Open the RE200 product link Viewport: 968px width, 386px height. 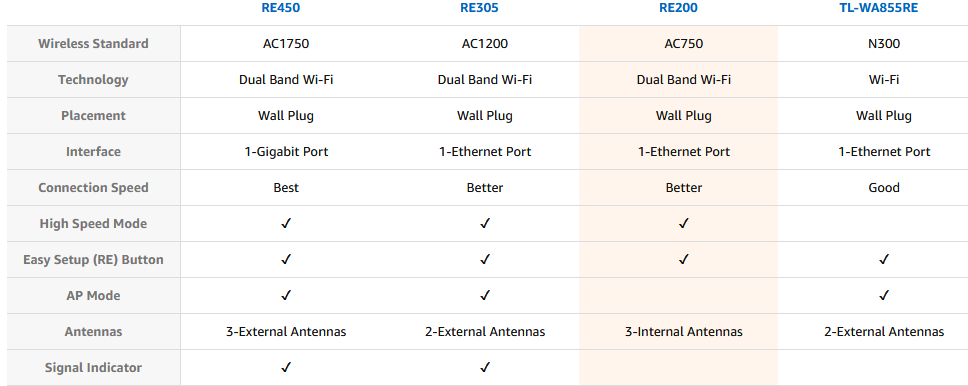tap(683, 8)
